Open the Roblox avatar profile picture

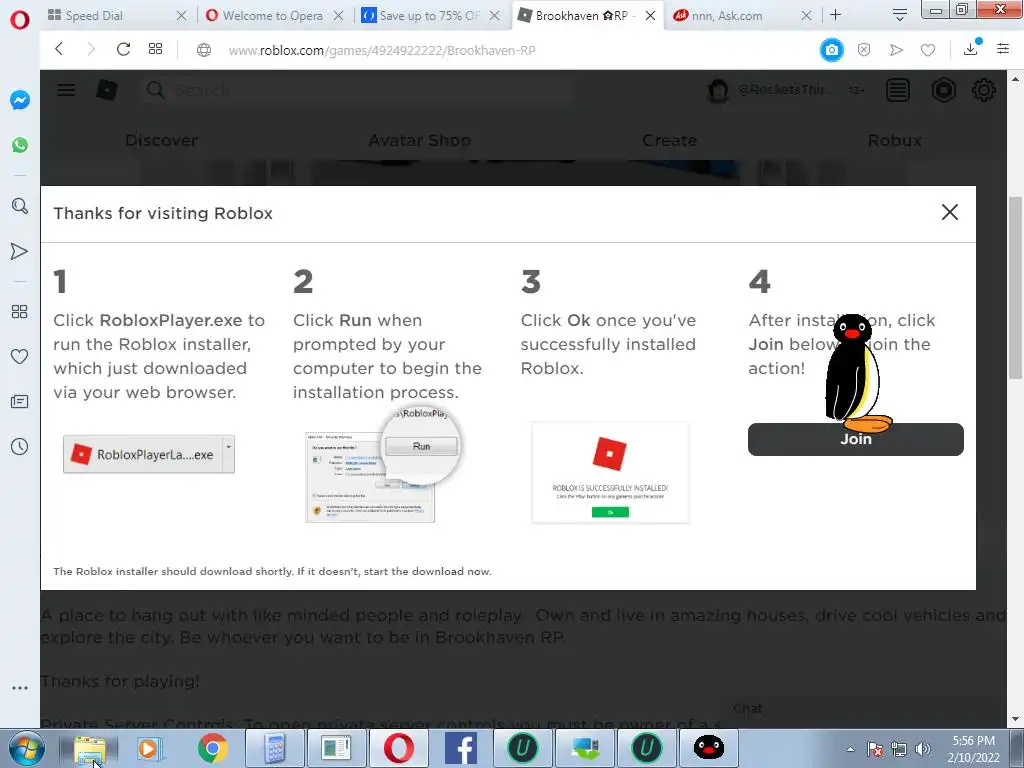718,90
